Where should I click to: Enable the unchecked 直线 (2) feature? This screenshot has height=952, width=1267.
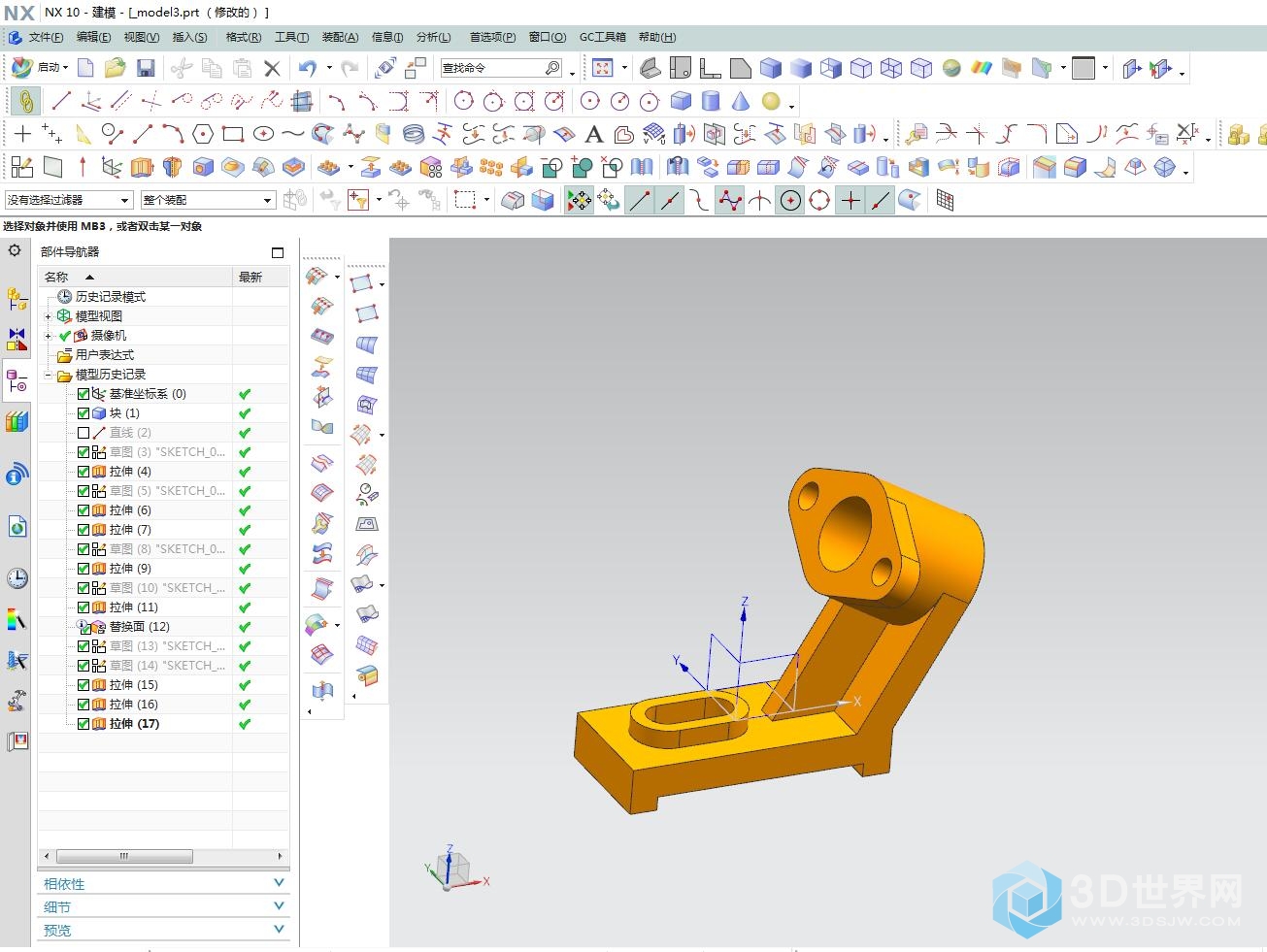tap(83, 433)
